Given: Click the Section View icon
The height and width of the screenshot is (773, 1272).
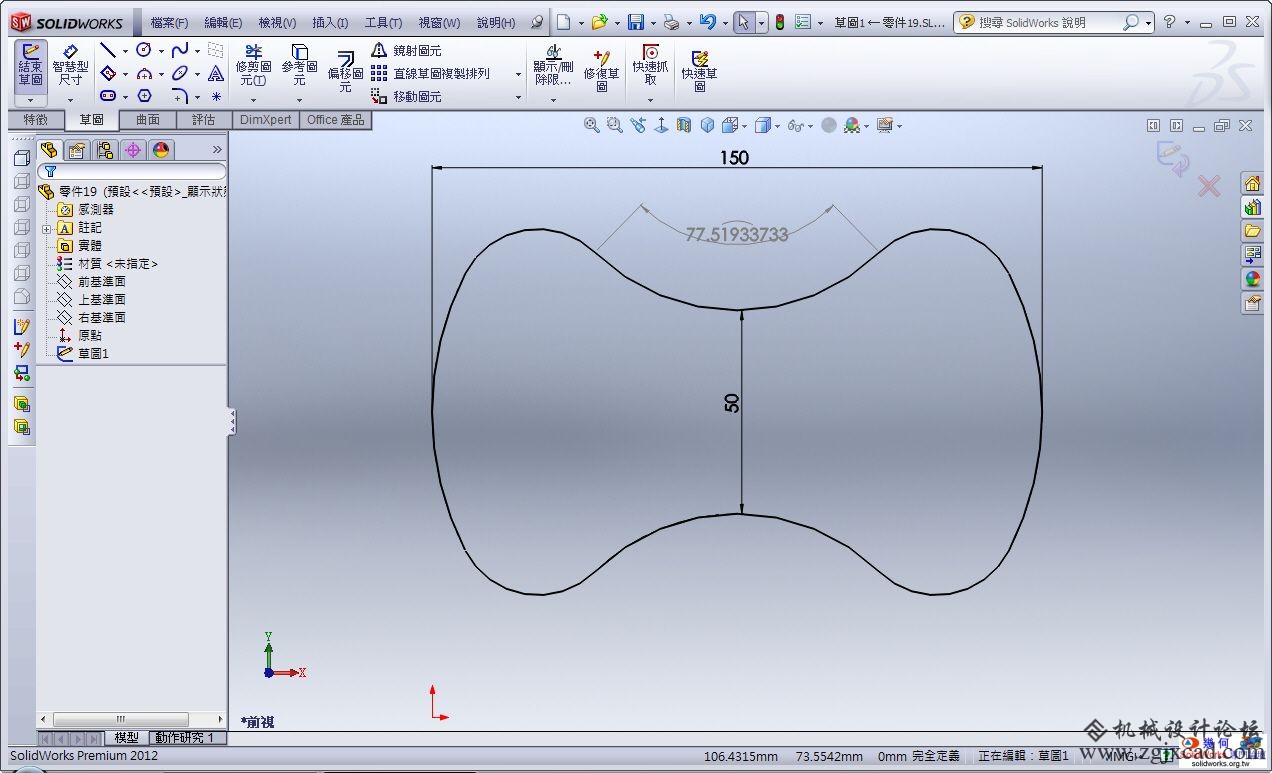Looking at the screenshot, I should click(x=684, y=125).
